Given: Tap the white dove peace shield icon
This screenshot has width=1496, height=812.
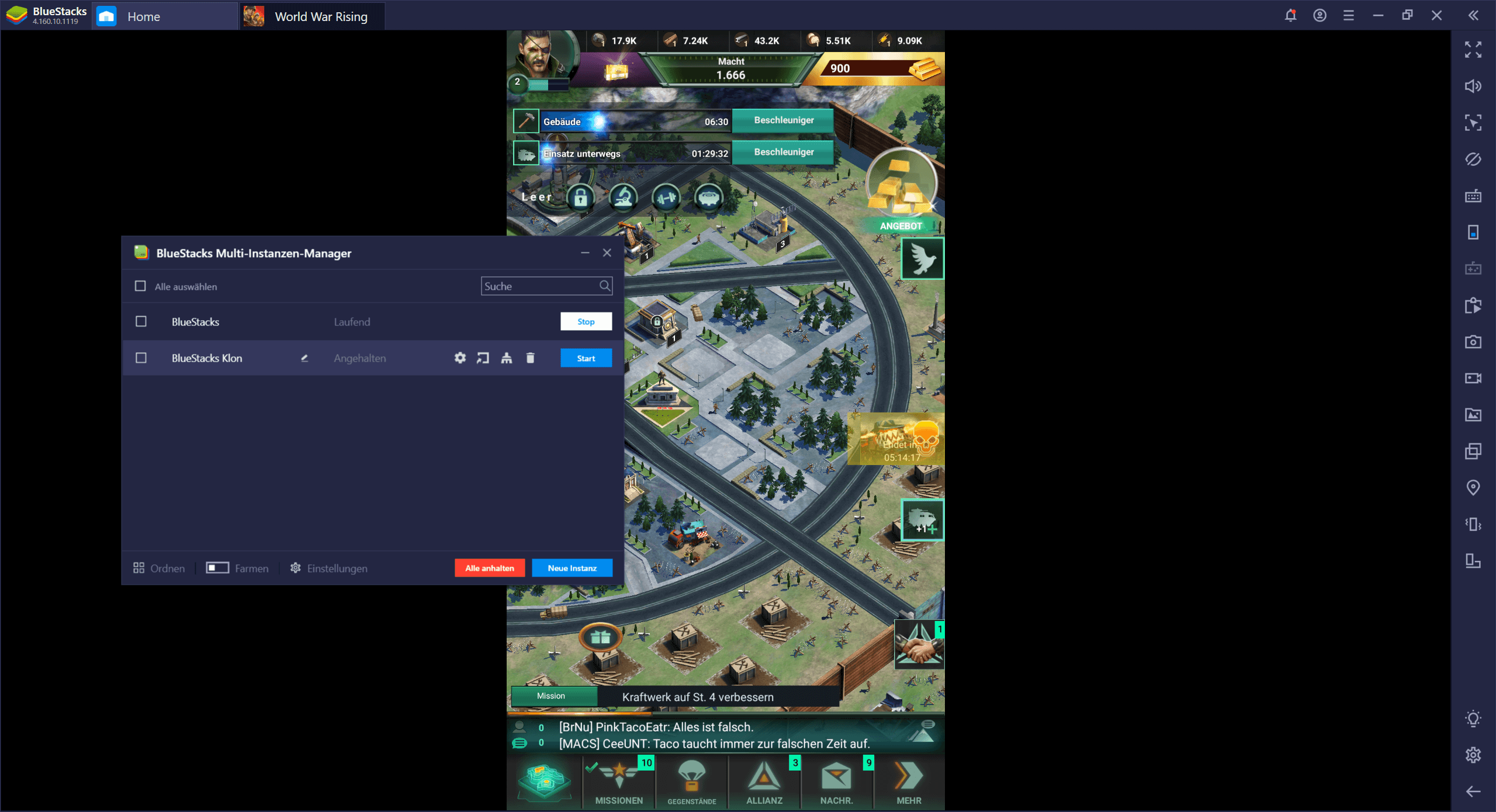Looking at the screenshot, I should point(922,259).
